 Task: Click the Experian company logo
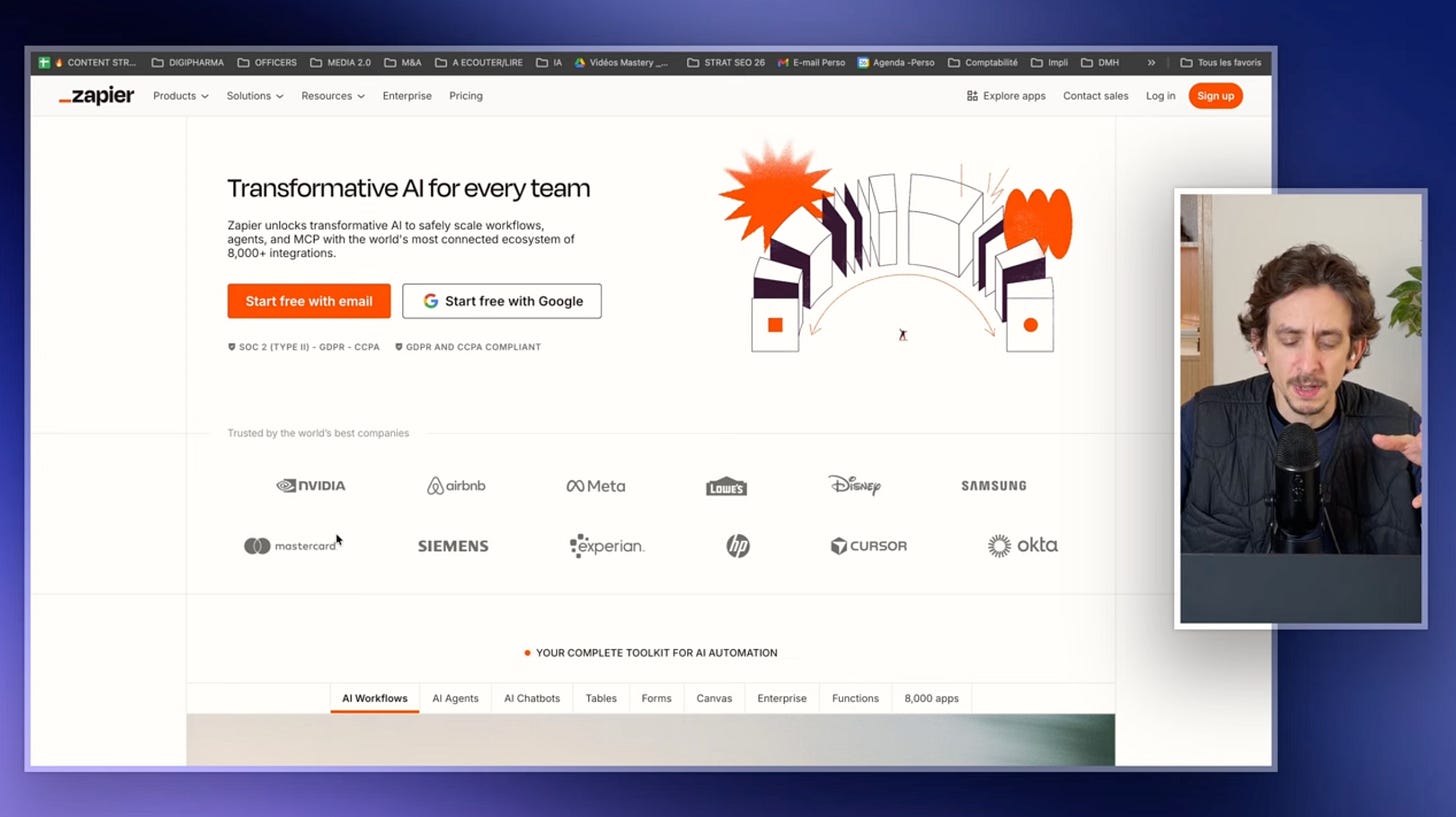tap(607, 546)
